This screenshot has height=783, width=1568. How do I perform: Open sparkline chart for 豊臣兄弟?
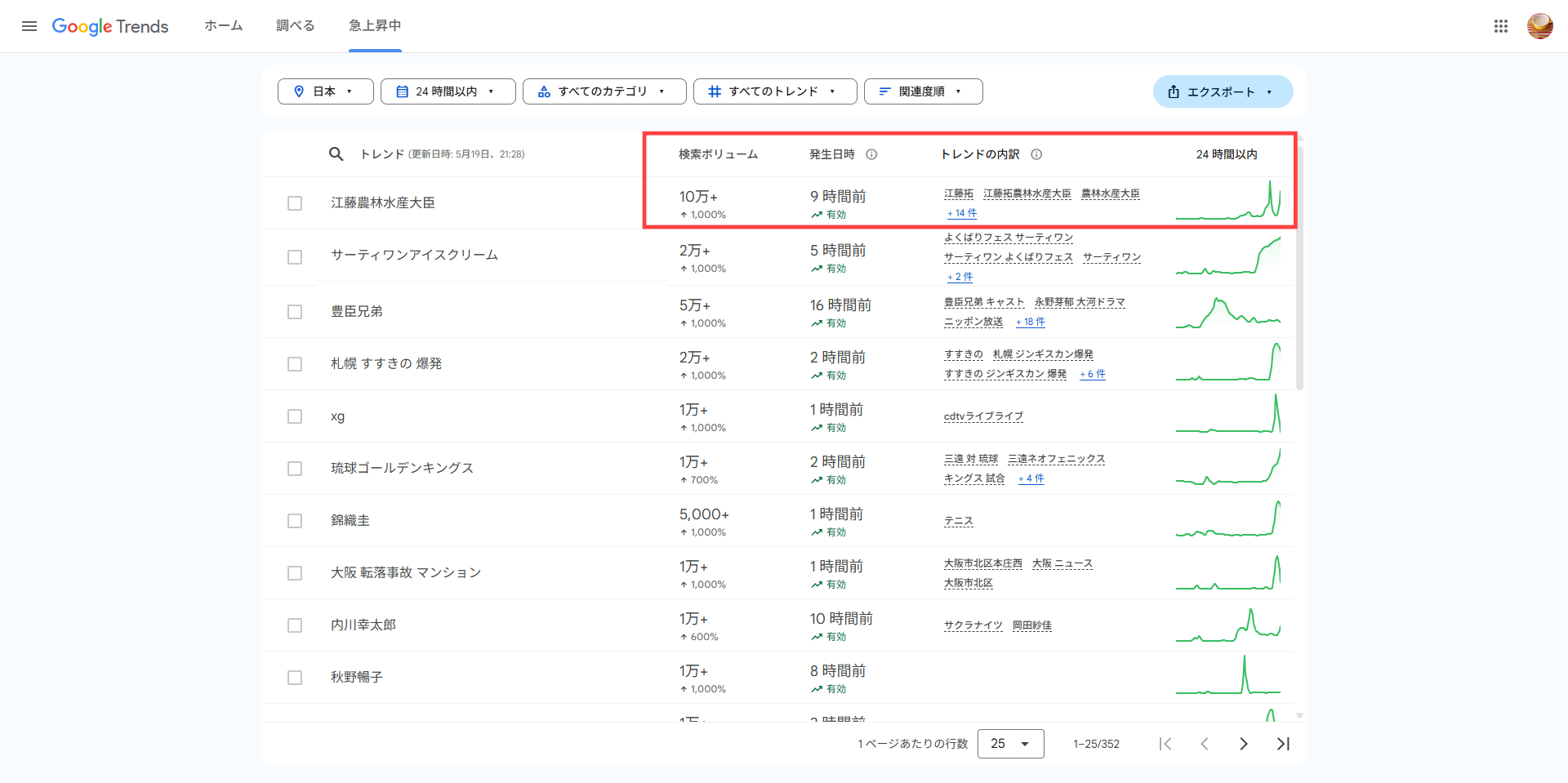pos(1228,312)
